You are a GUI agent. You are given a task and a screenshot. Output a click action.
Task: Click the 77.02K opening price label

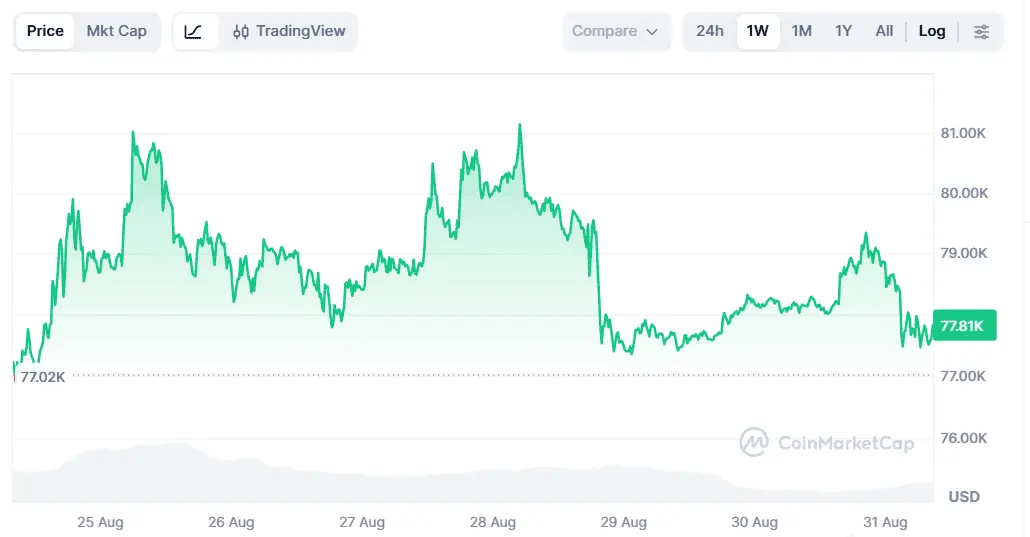coord(43,377)
